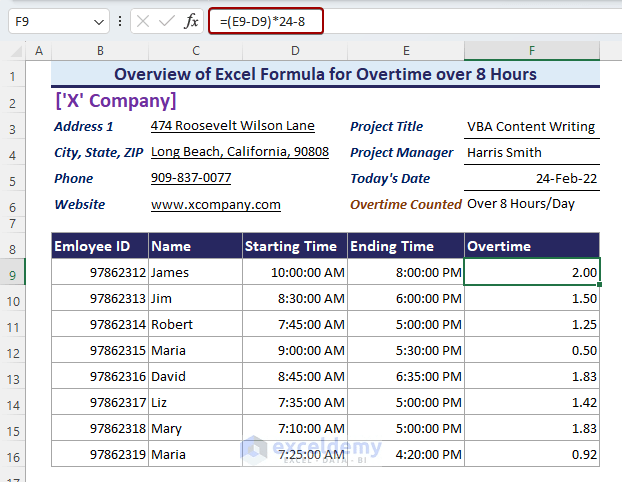The image size is (622, 482).
Task: Click the title cell 'Overview of Excel Formula'
Action: coord(325,74)
